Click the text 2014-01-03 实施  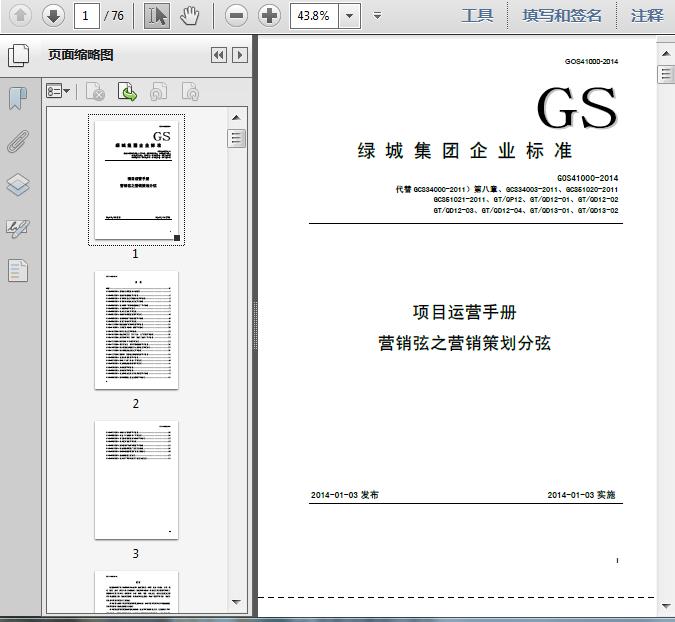(581, 495)
